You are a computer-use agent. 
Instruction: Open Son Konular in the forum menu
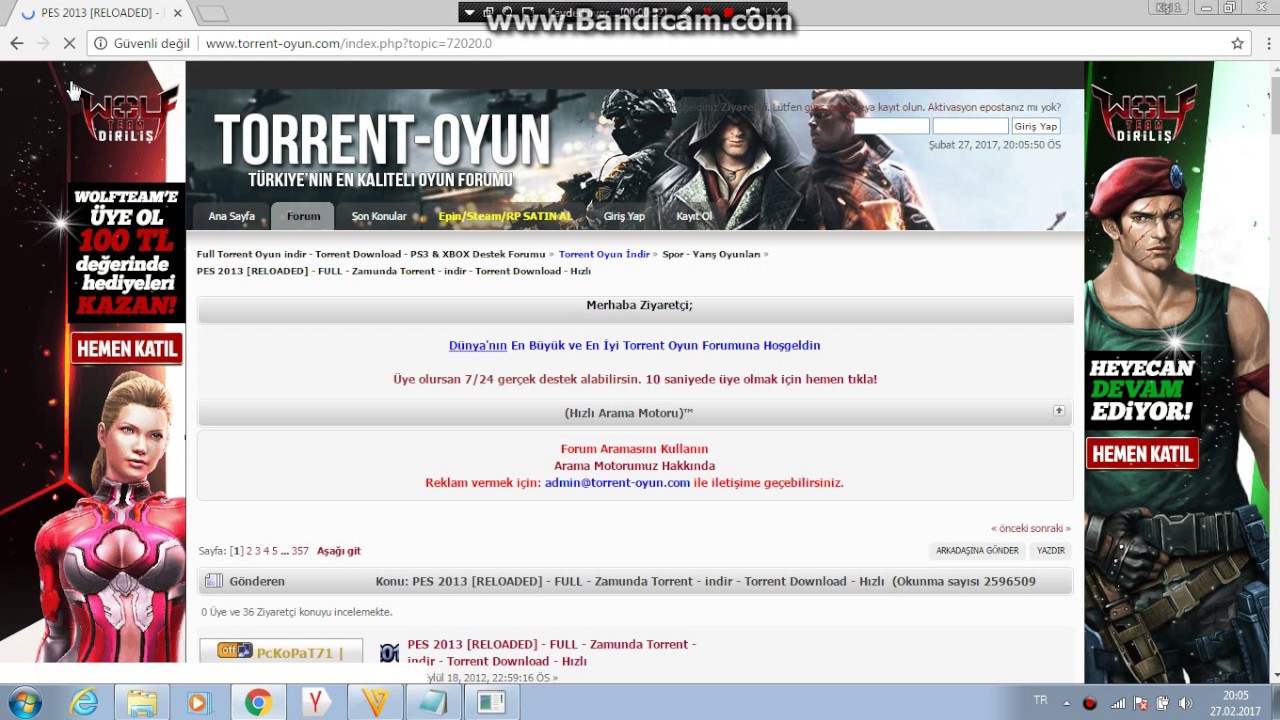click(x=379, y=216)
